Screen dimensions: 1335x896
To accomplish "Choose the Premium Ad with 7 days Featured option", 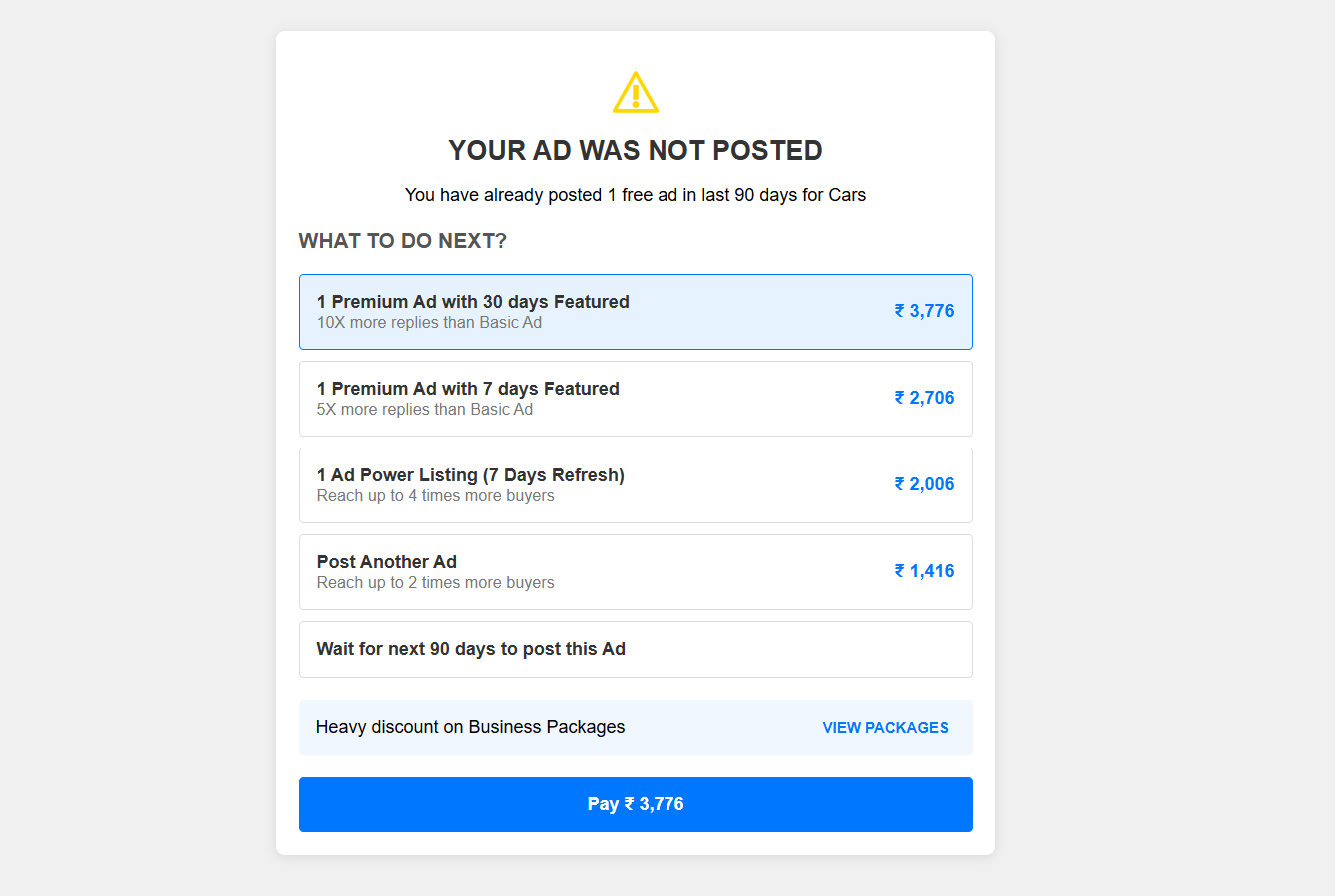I will click(468, 389).
